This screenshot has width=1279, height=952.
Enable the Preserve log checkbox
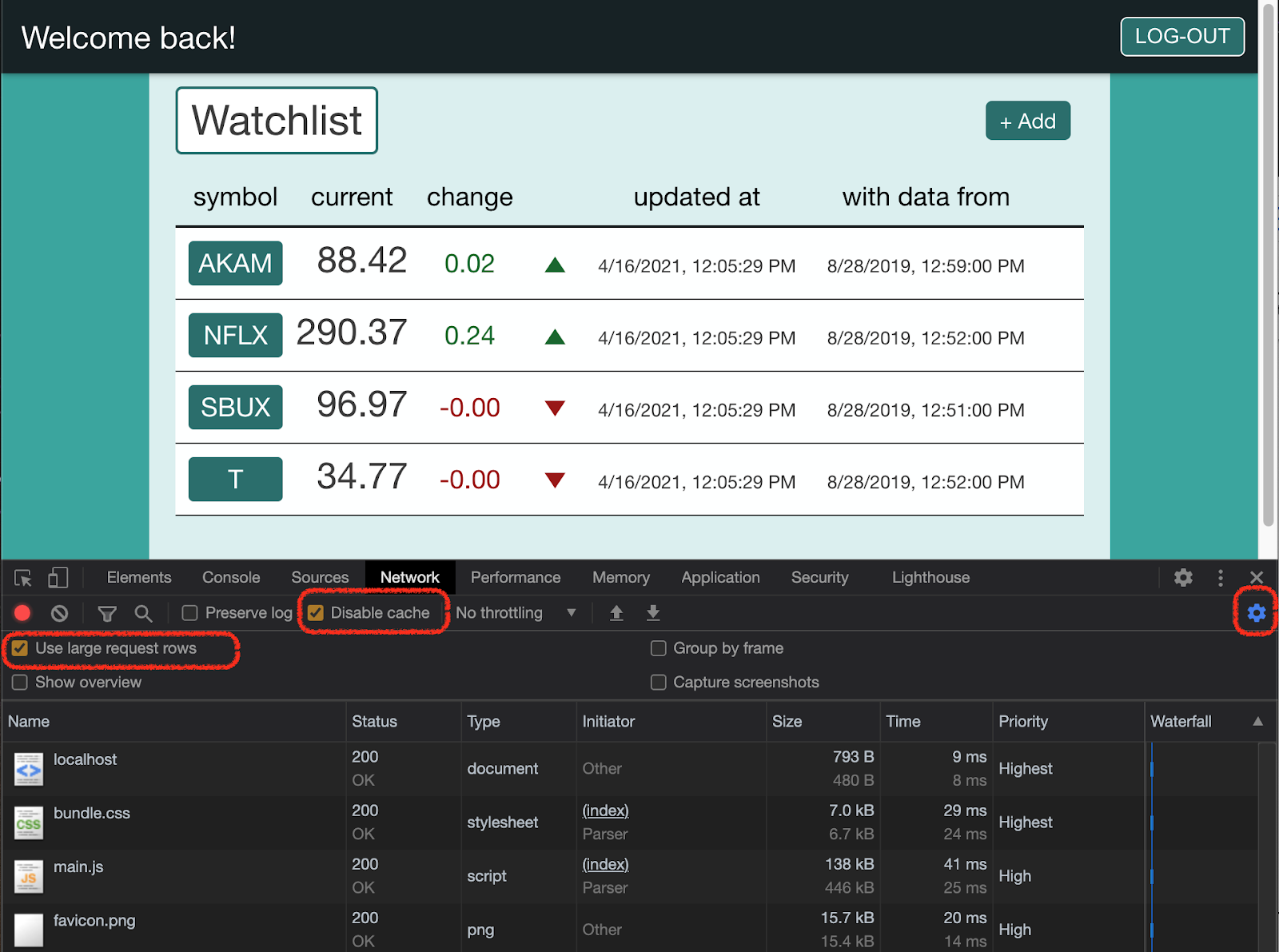190,613
